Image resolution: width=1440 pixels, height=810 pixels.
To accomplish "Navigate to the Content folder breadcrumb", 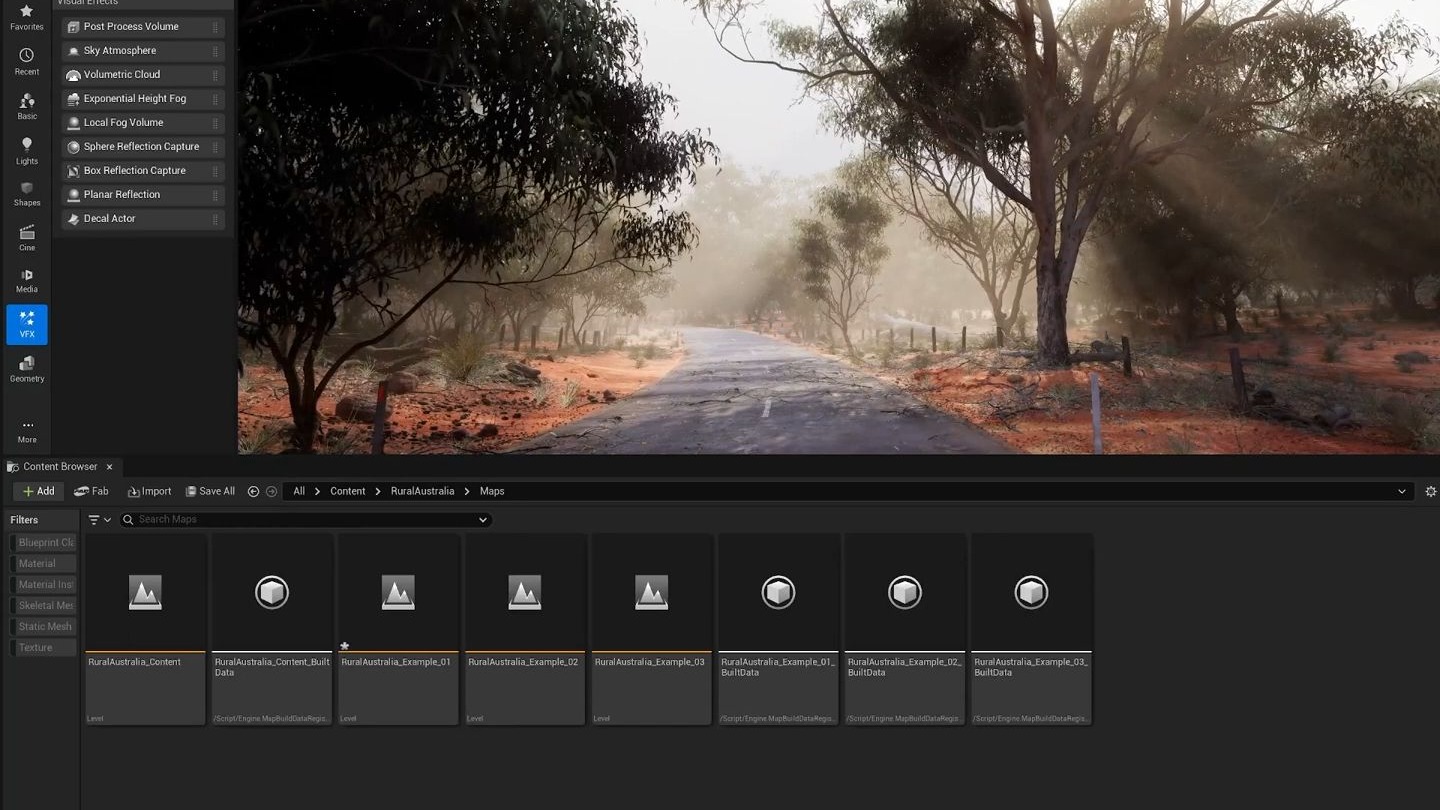I will pyautogui.click(x=348, y=492).
